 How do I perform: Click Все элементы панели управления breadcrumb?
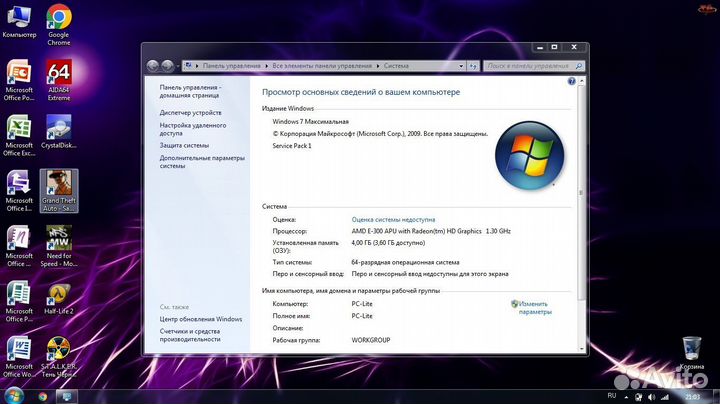click(x=322, y=66)
